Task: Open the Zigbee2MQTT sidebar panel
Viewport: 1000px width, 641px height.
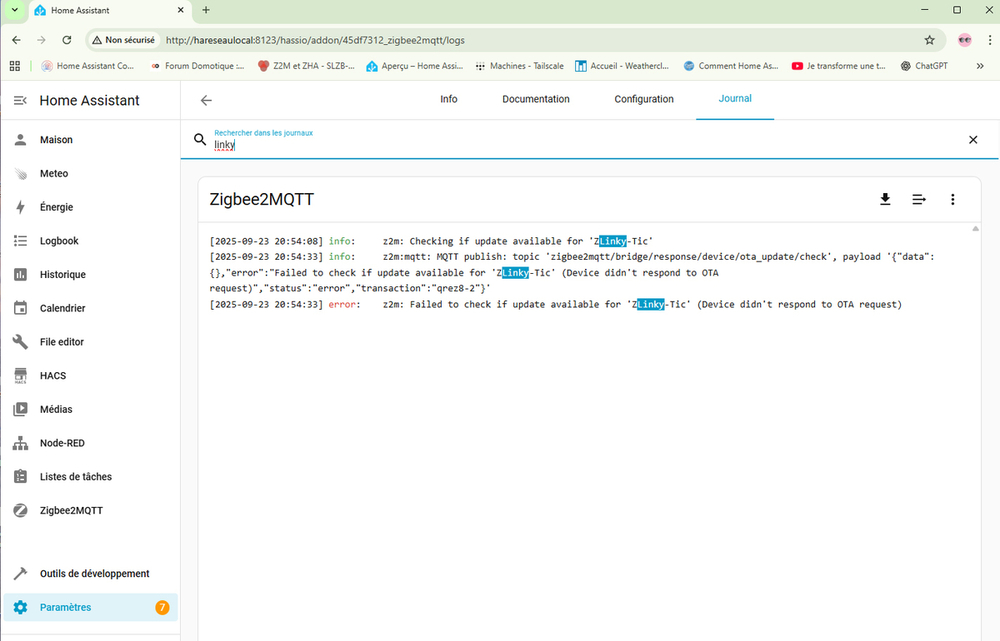Action: tap(91, 511)
